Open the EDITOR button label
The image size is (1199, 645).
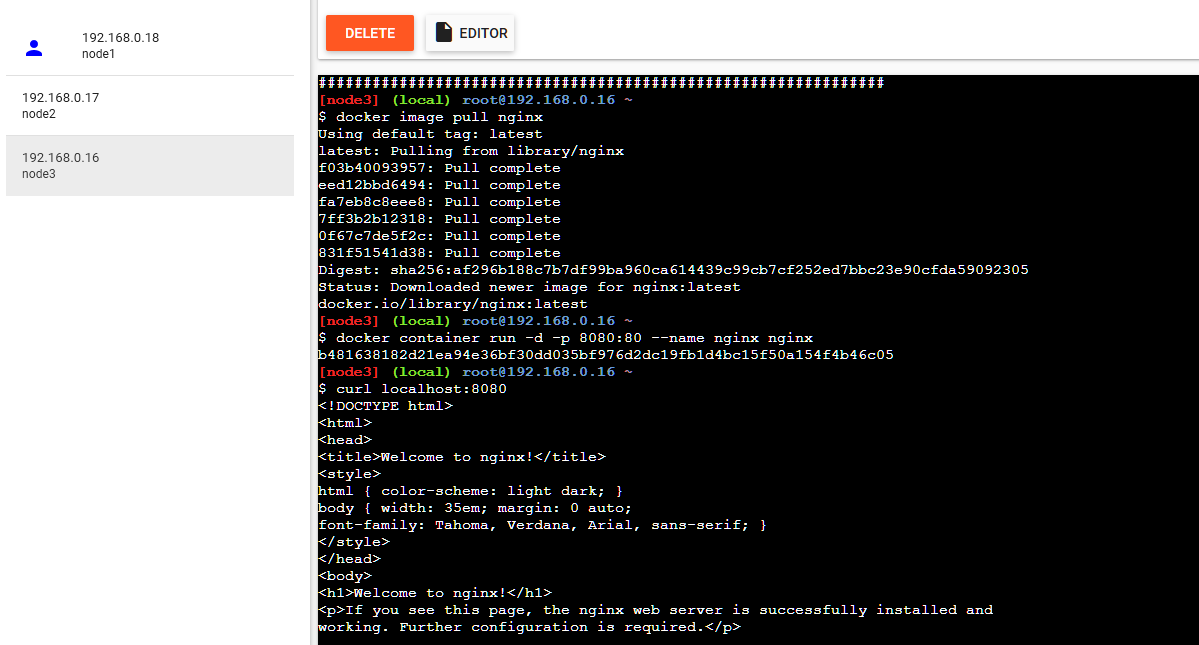pos(483,33)
